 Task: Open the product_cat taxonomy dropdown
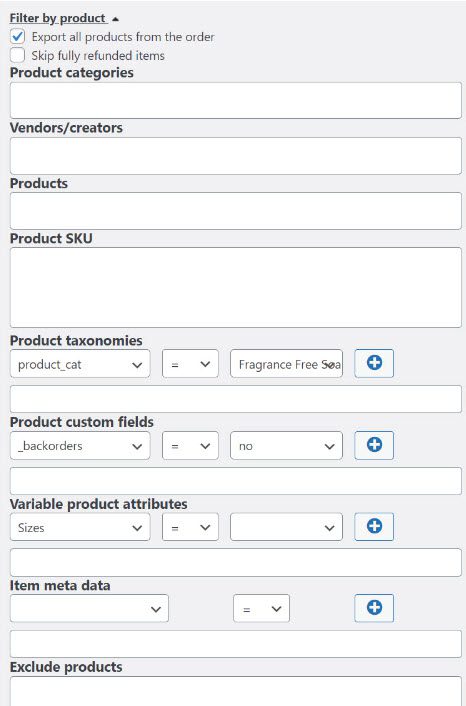pos(80,364)
